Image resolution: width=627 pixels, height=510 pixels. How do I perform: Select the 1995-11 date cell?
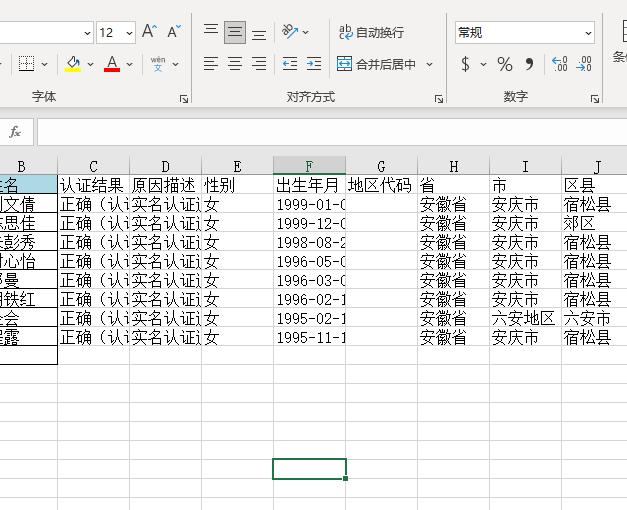point(309,337)
